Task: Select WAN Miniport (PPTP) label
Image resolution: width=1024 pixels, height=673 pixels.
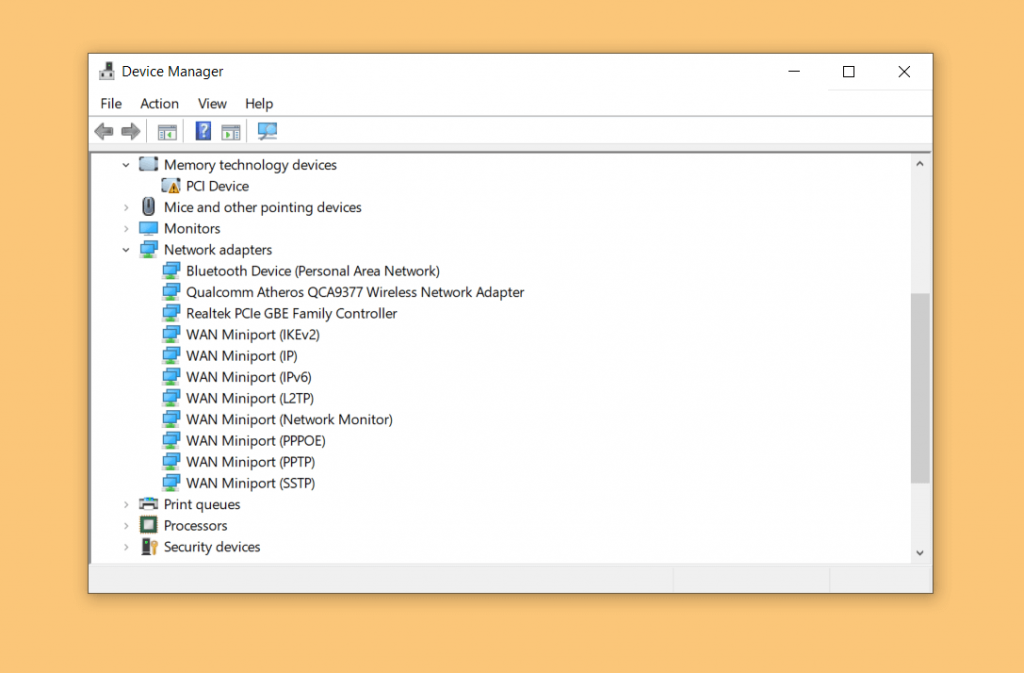Action: (x=251, y=462)
